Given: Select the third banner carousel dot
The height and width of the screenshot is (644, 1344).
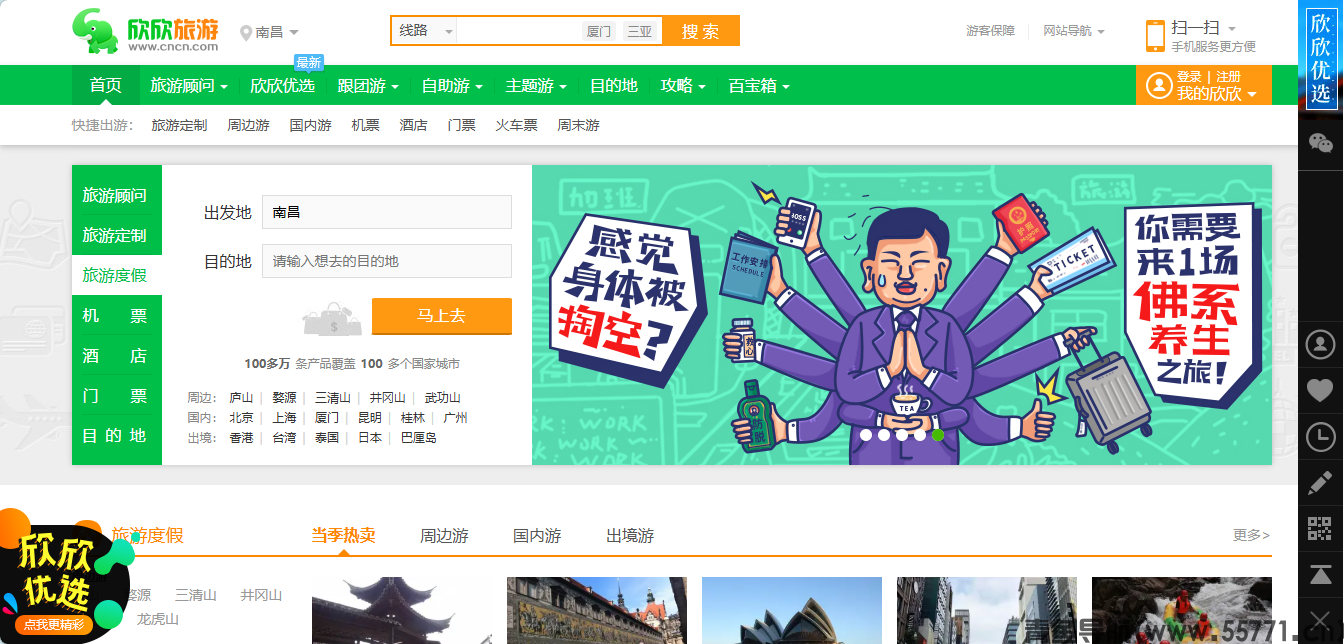Looking at the screenshot, I should (x=902, y=435).
